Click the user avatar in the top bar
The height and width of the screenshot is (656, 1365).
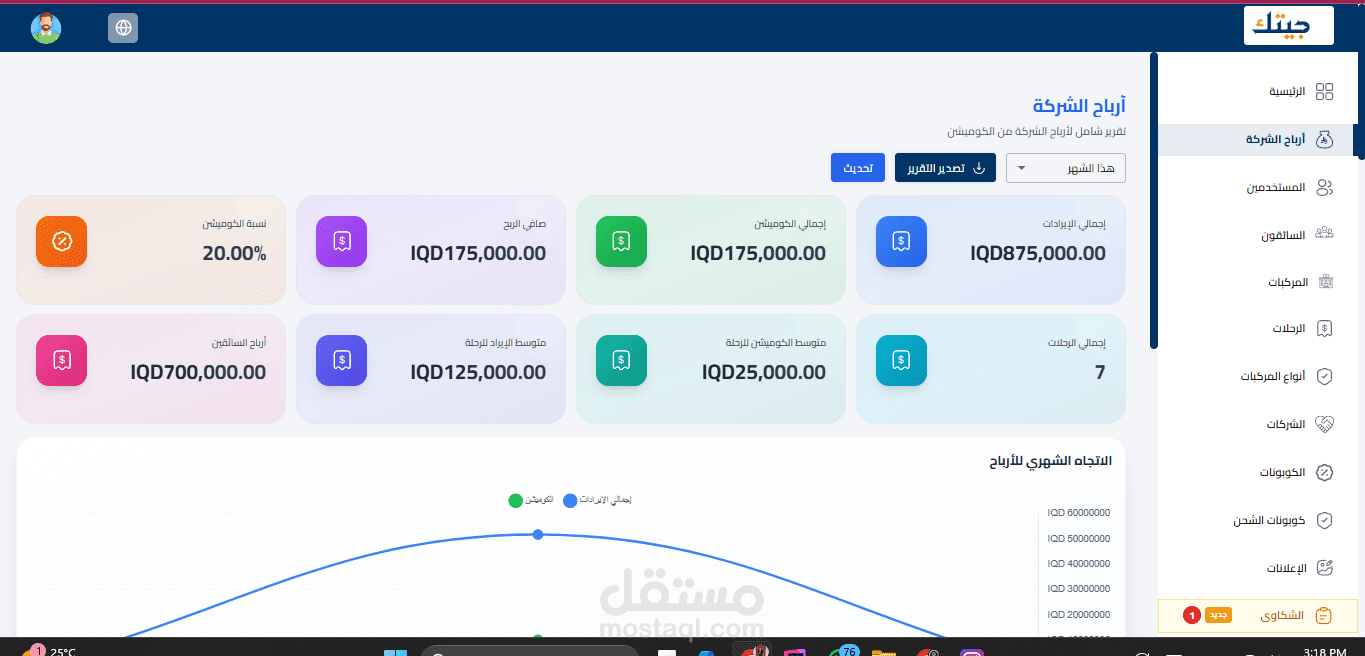pyautogui.click(x=45, y=27)
